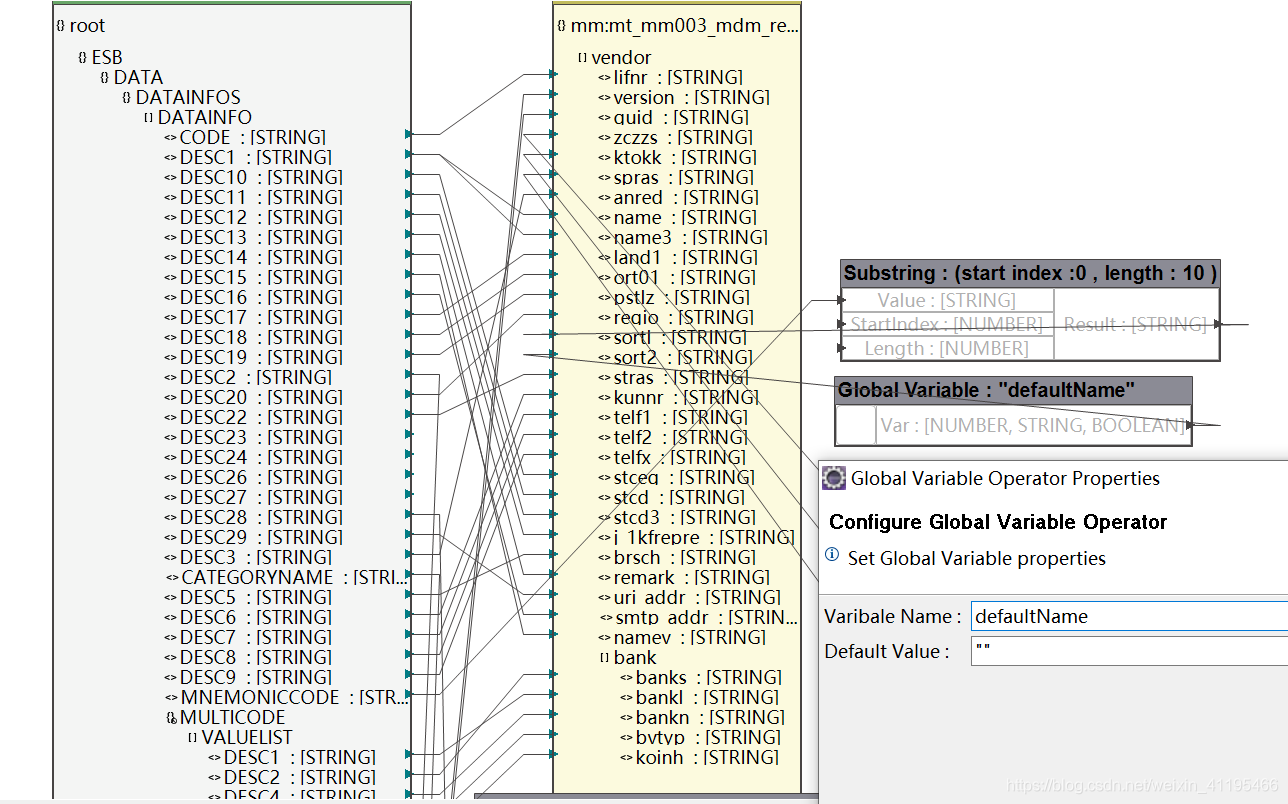
Task: Collapse the DATAINFOS node
Action: pos(128,97)
